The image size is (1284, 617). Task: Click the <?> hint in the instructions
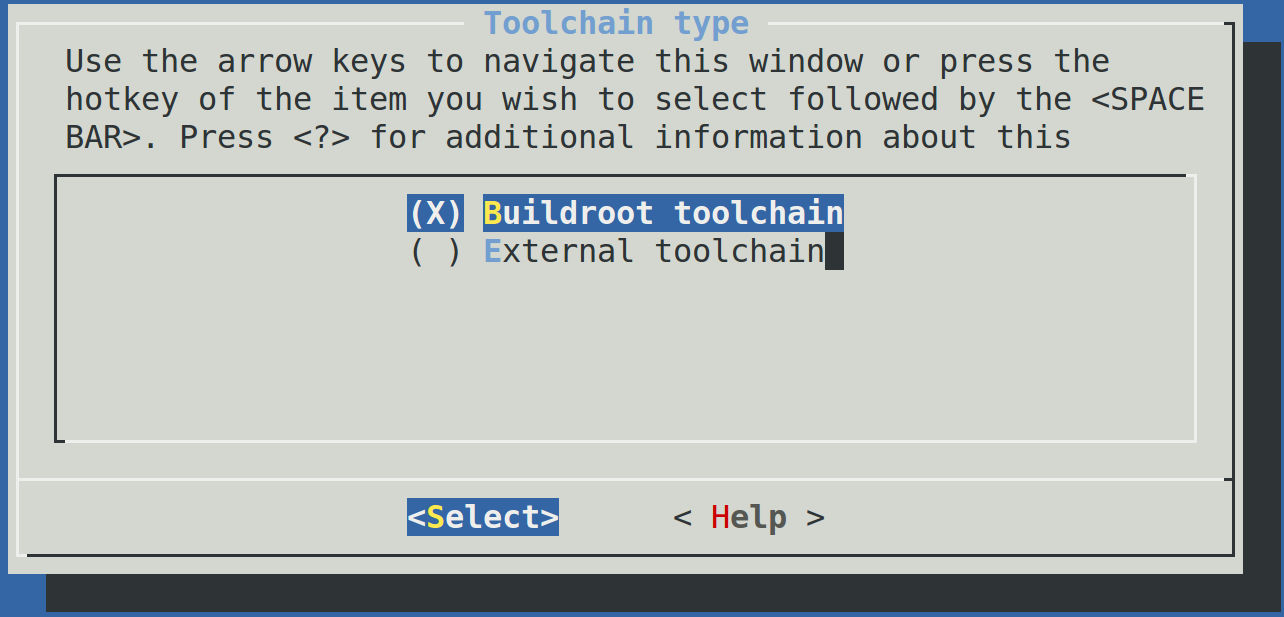coord(321,137)
